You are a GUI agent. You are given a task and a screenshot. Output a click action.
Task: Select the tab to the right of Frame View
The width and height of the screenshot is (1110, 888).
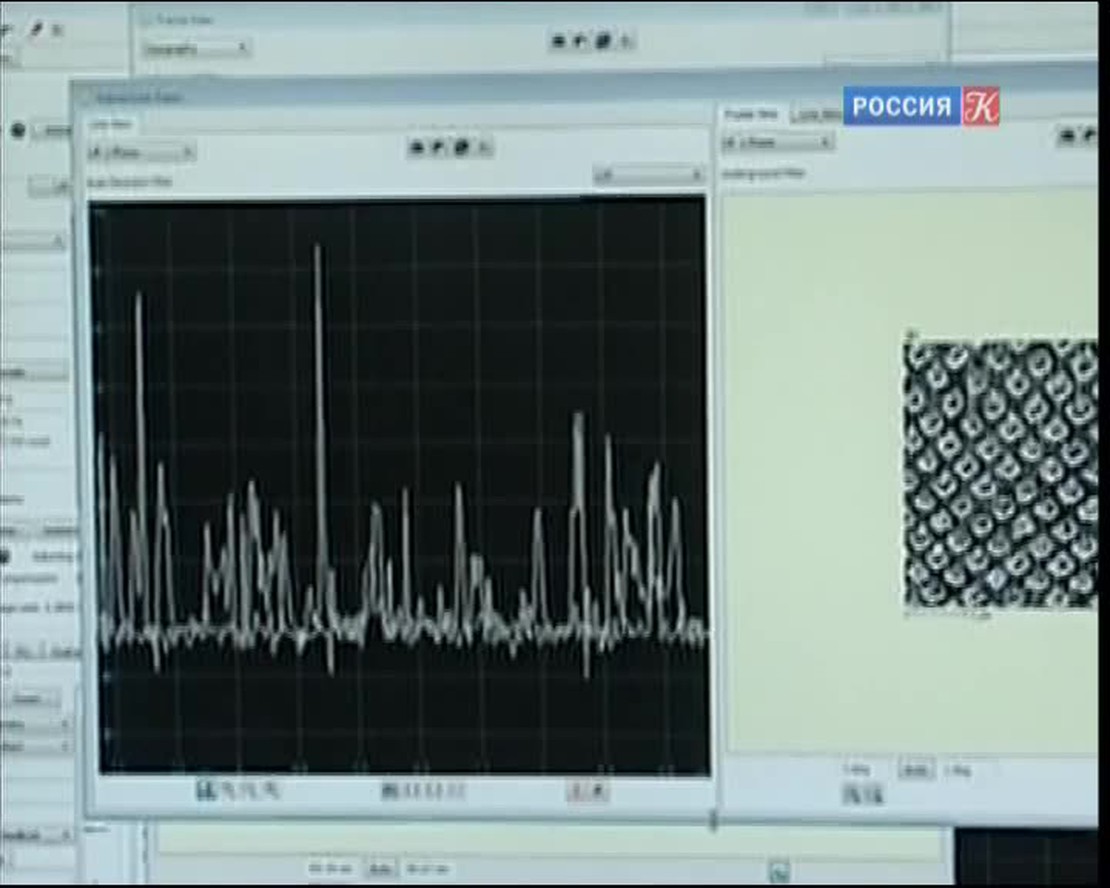tap(814, 115)
